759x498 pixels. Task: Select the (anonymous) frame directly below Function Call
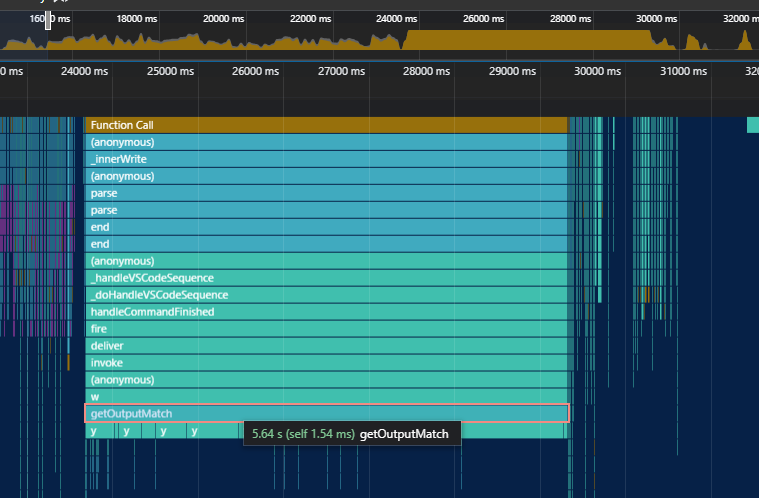pos(326,142)
